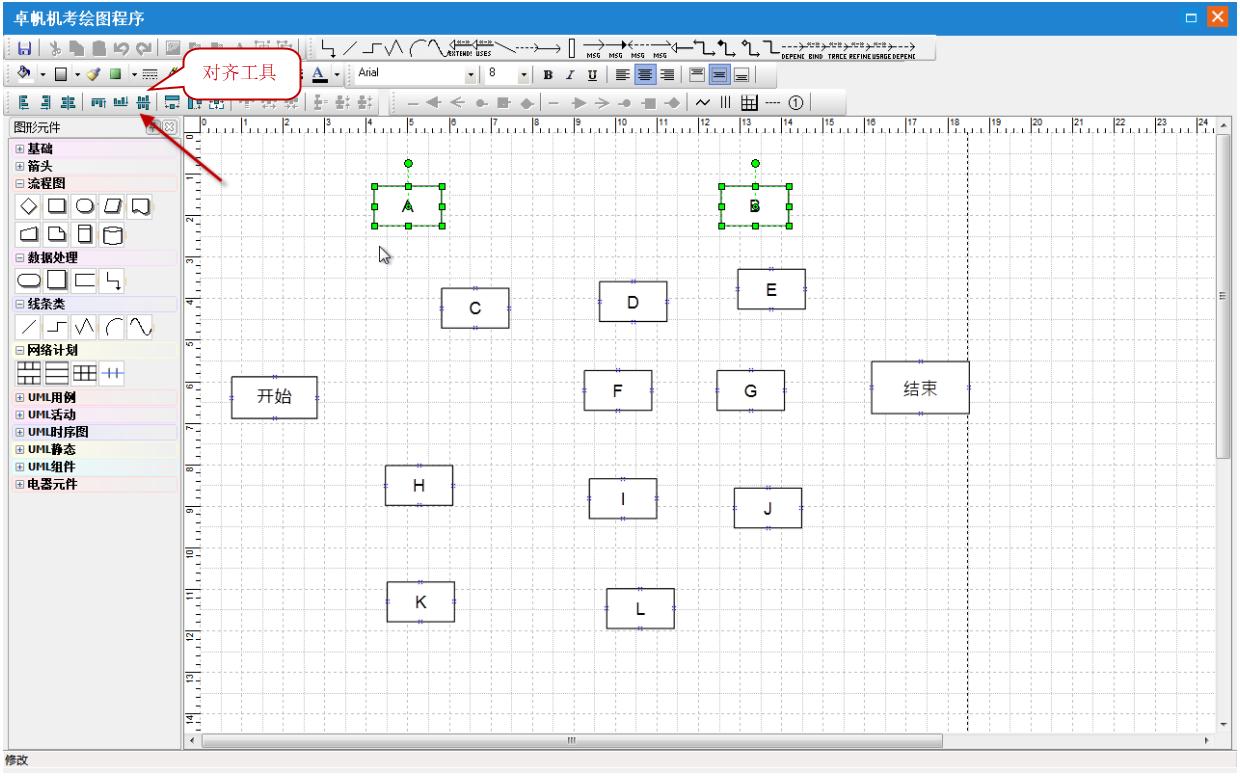Open the font color dropdown arrow
Screen dimensions: 1240x777
[x=337, y=75]
